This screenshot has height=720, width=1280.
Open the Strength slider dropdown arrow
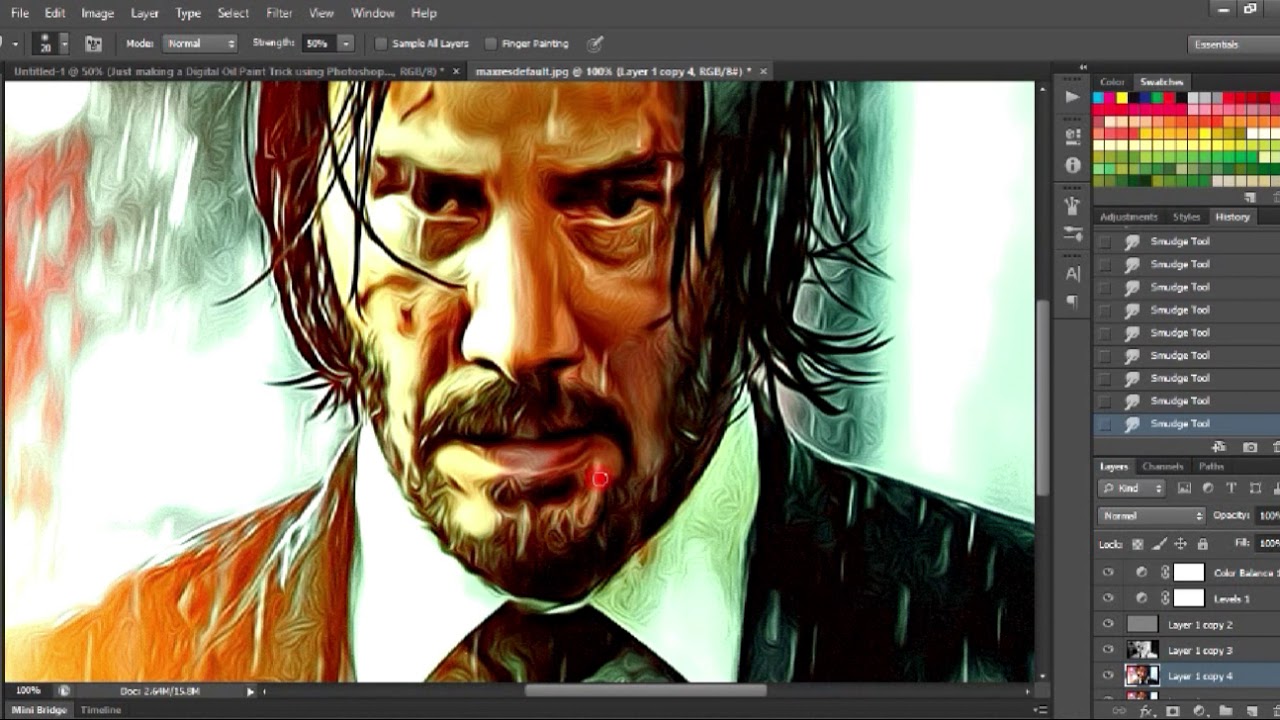pyautogui.click(x=346, y=44)
